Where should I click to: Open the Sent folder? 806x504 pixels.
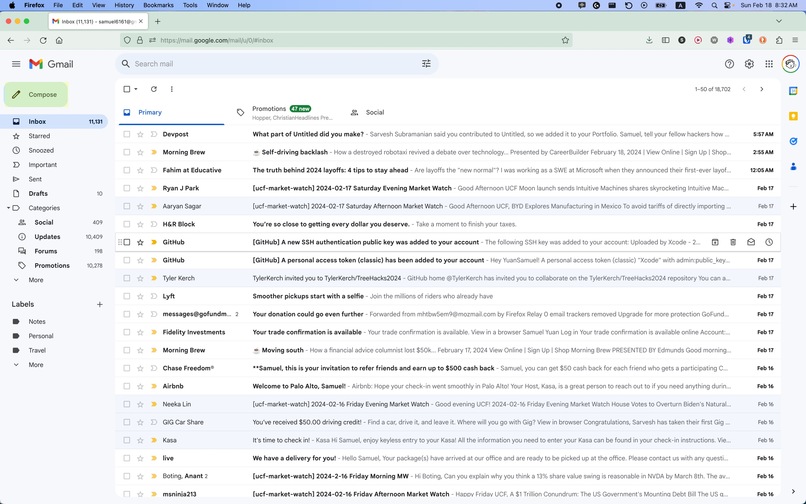click(35, 179)
